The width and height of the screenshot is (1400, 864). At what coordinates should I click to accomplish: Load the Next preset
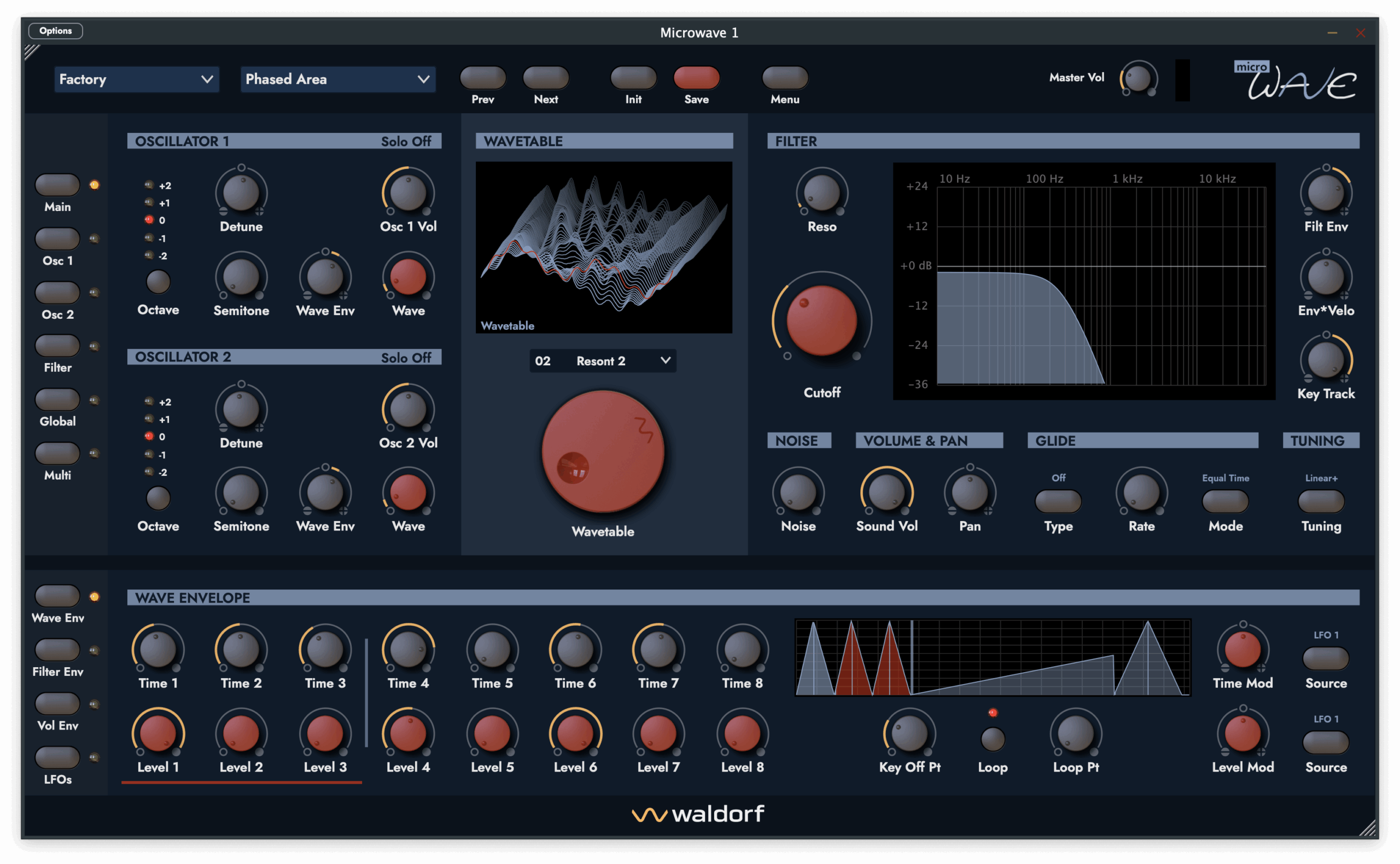[546, 77]
